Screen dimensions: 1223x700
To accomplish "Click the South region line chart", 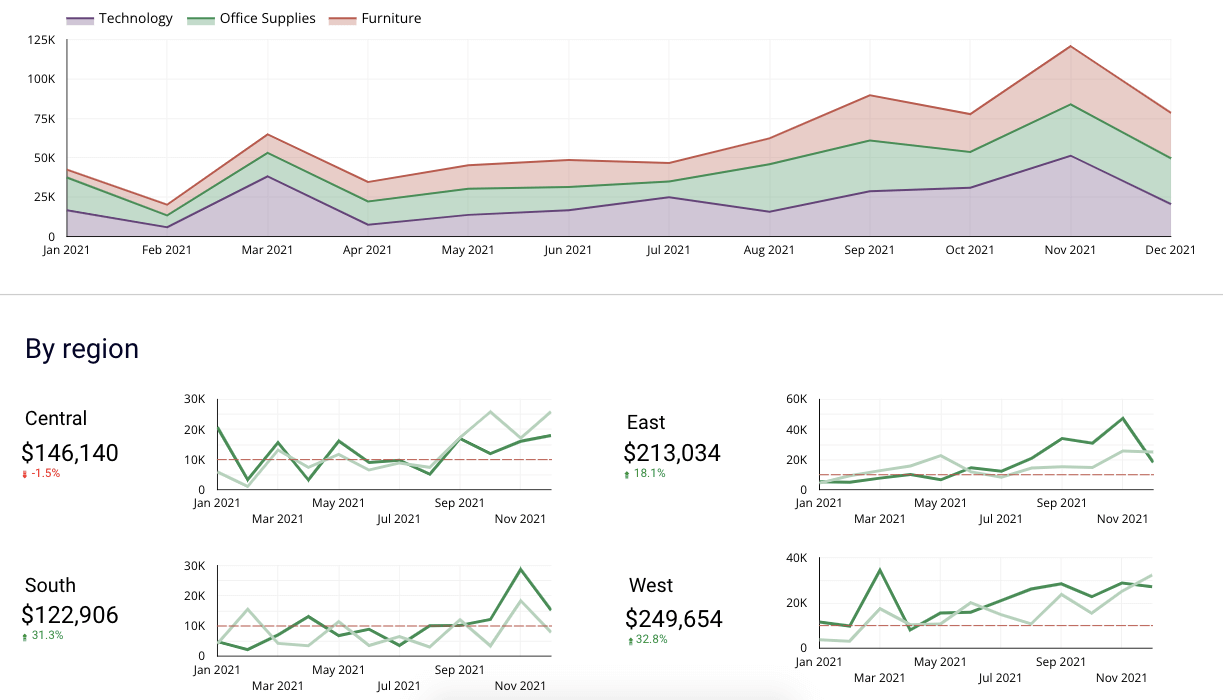I will [x=385, y=610].
